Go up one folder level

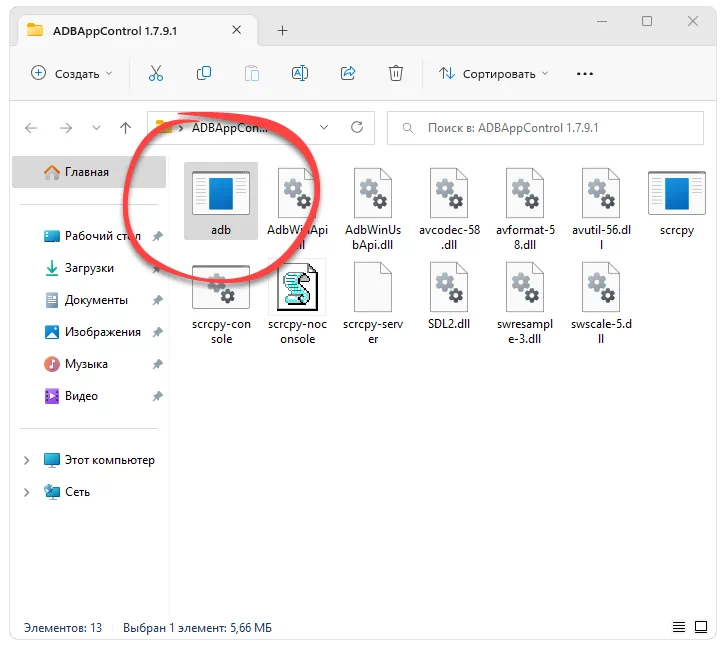coord(125,128)
